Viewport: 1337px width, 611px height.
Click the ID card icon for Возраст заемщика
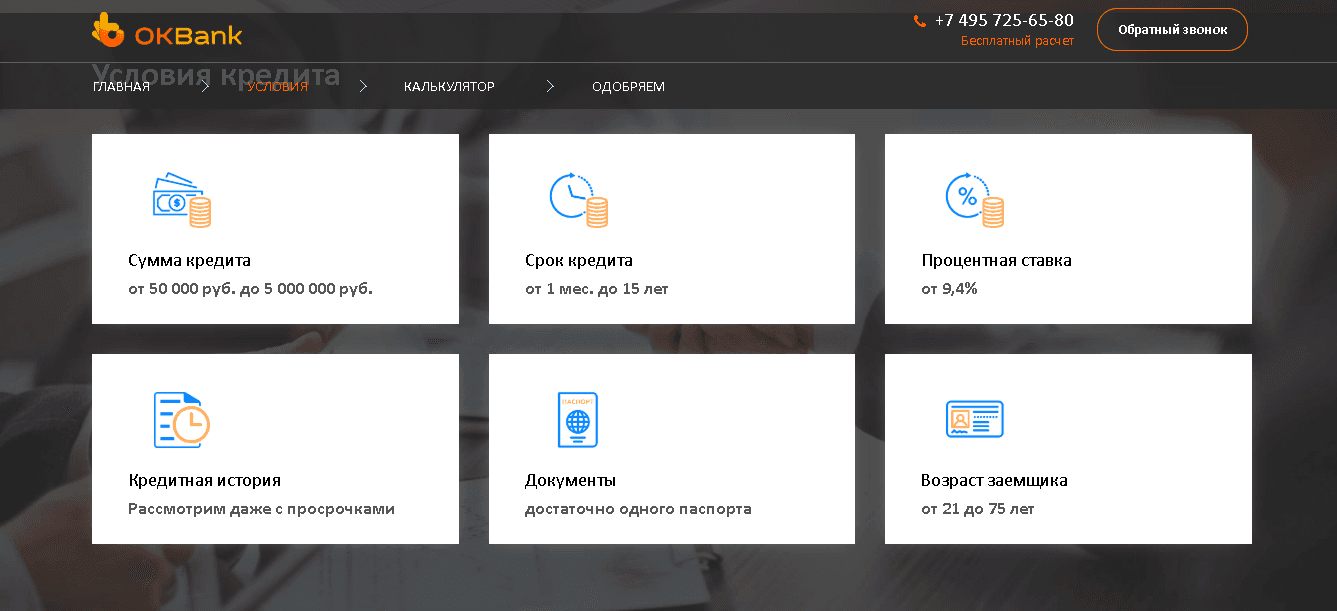975,419
